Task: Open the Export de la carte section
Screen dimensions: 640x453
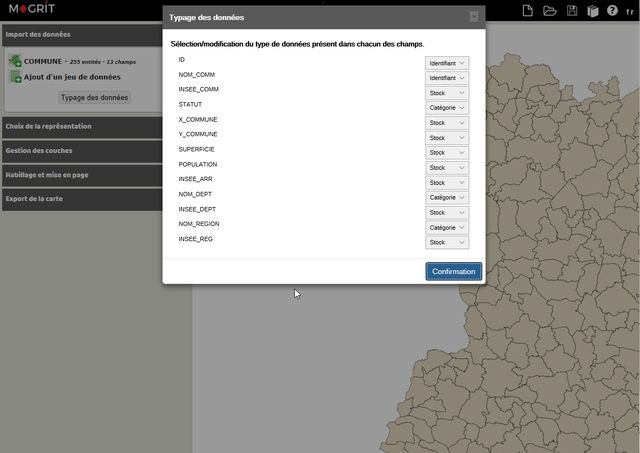Action: (96, 199)
